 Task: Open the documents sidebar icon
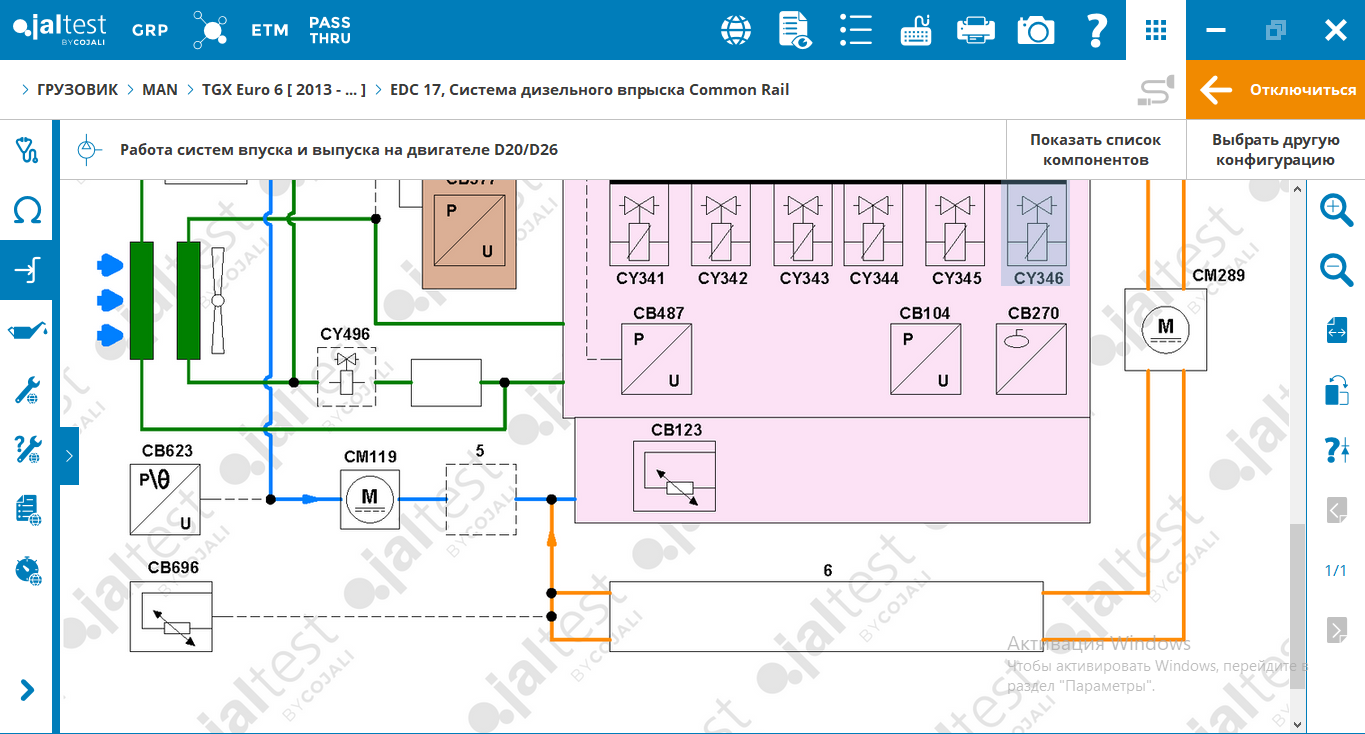click(x=27, y=510)
